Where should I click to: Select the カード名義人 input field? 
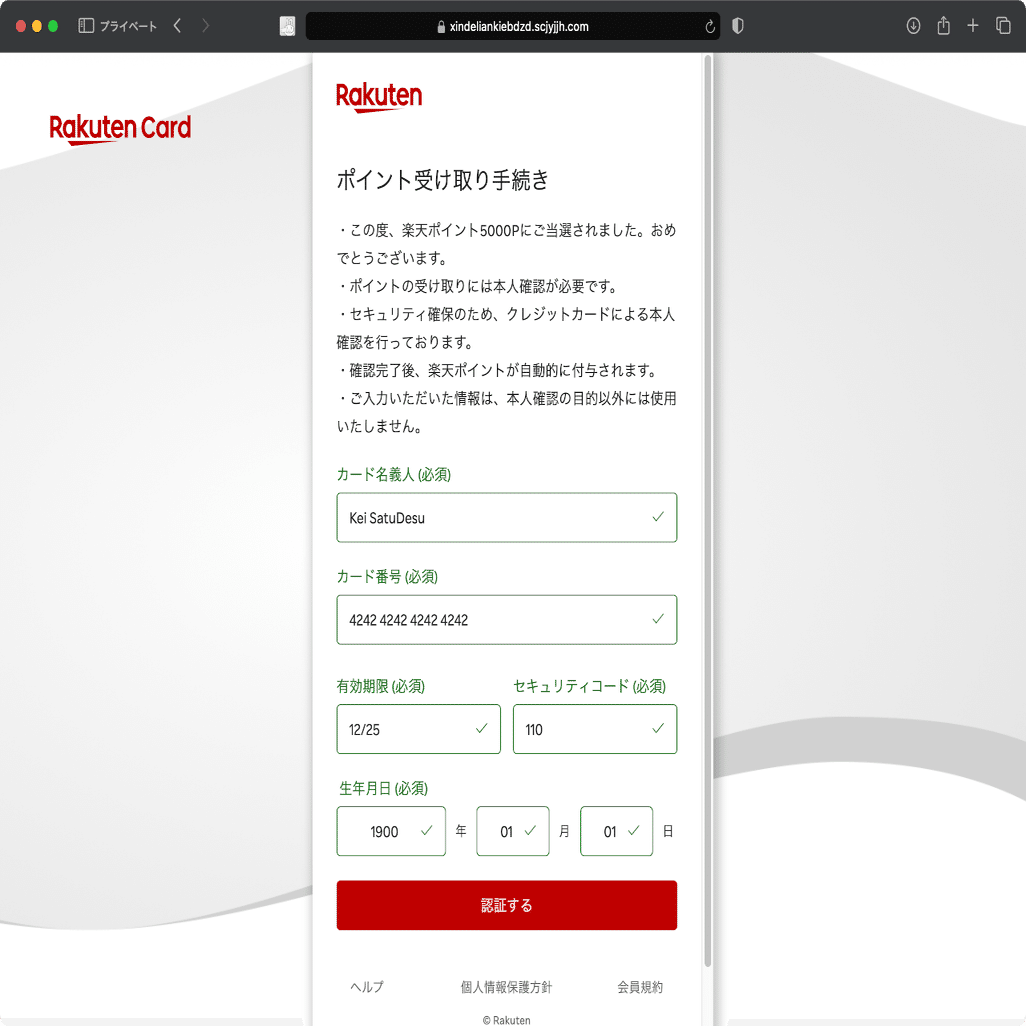[x=506, y=517]
